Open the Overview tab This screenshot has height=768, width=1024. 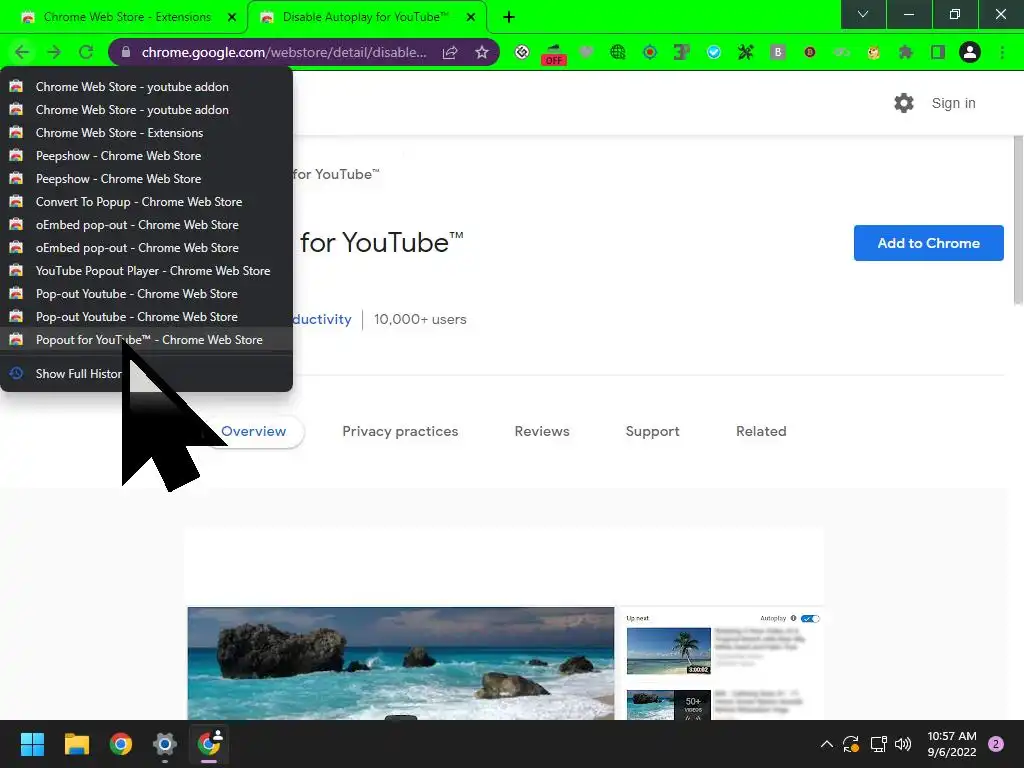click(x=253, y=432)
